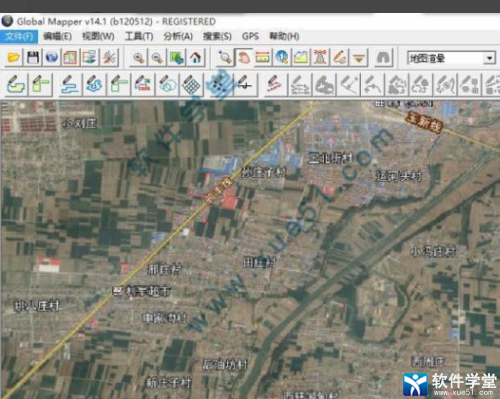Click the shader selection combo box
Image resolution: width=500 pixels, height=399 pixels.
[x=451, y=59]
